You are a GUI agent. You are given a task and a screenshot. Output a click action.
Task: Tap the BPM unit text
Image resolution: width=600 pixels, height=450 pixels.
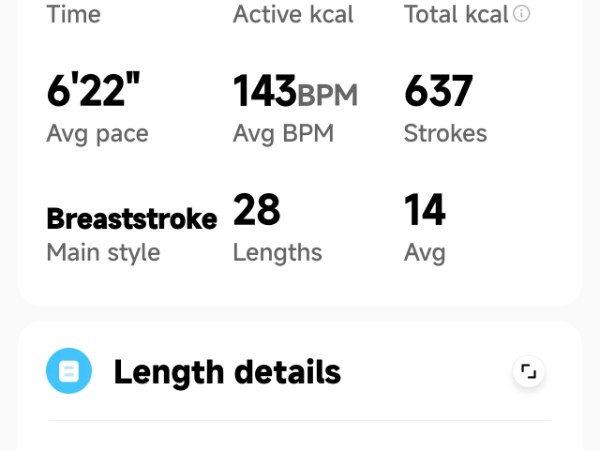coord(327,96)
